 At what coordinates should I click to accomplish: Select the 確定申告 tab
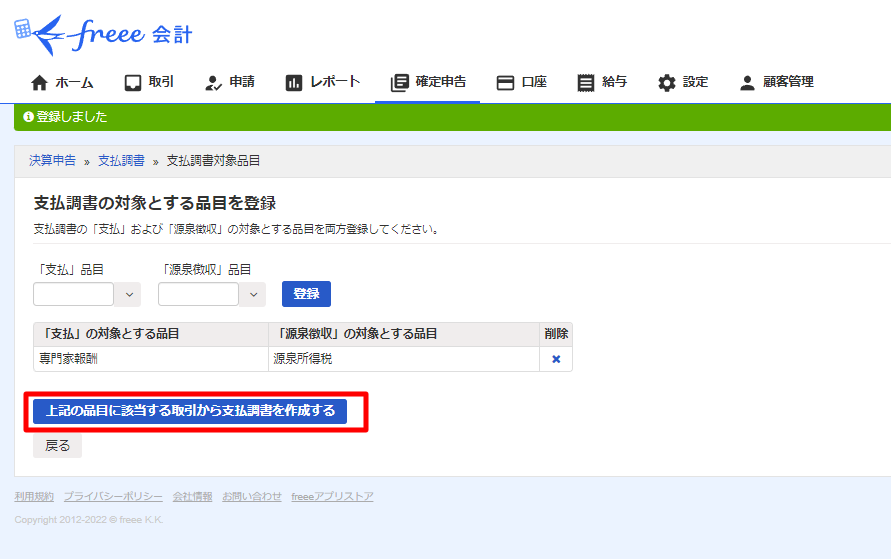click(x=428, y=83)
